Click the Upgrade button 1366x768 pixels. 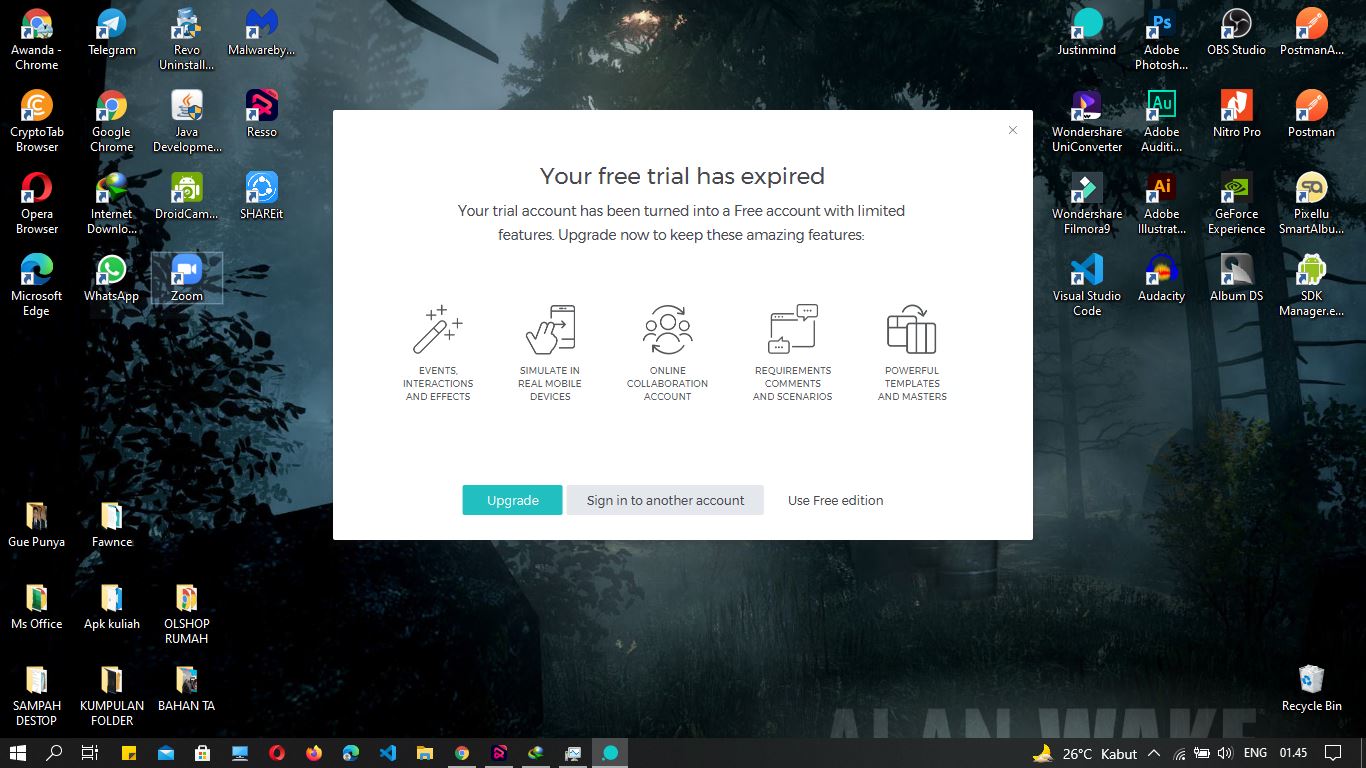click(512, 500)
